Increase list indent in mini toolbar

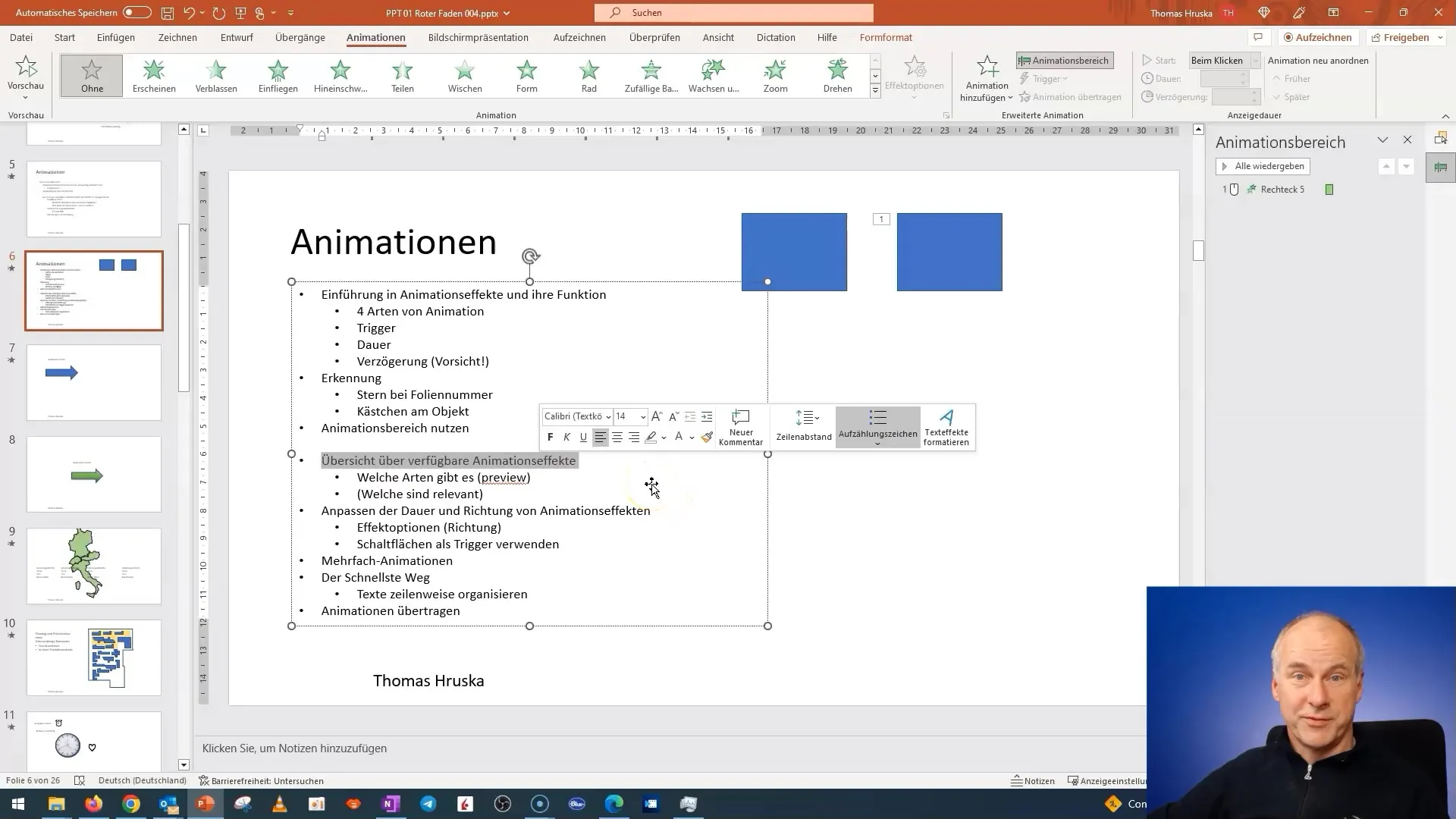707,416
